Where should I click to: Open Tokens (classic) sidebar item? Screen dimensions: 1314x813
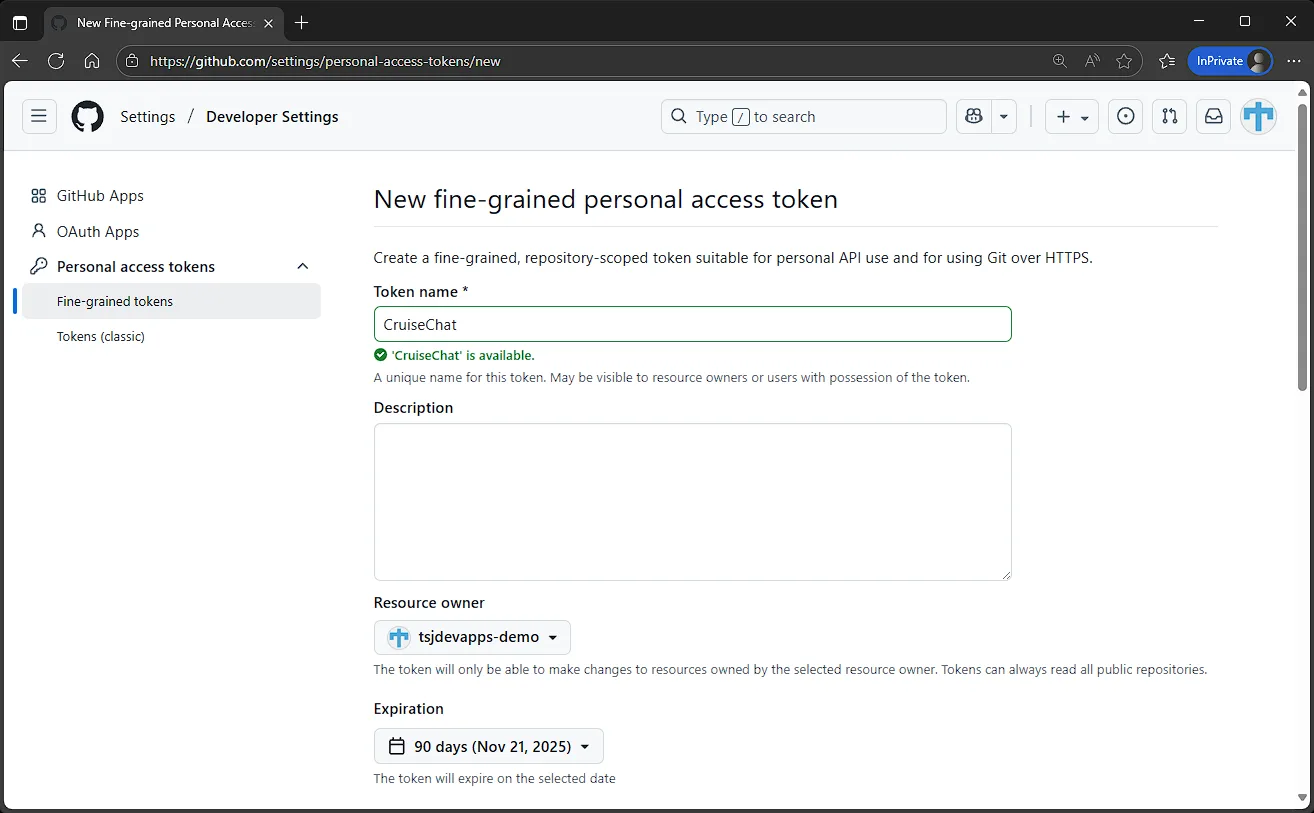click(x=101, y=336)
